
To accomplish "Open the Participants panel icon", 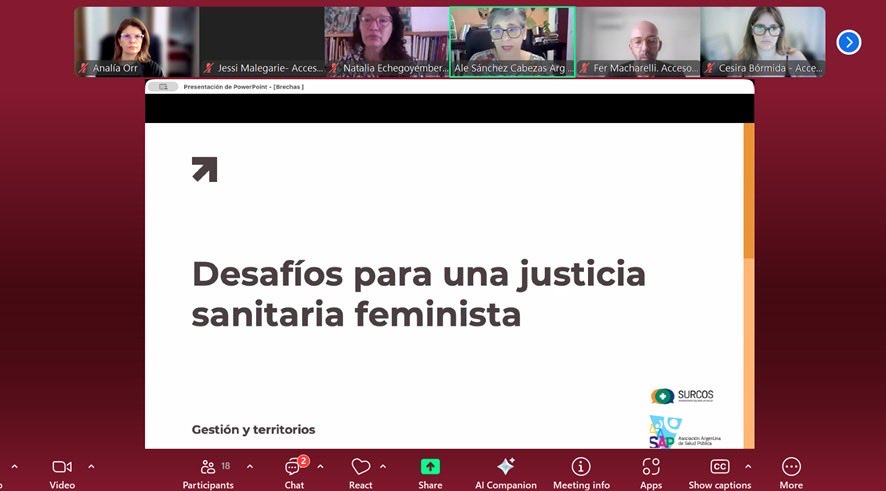I will pyautogui.click(x=208, y=467).
